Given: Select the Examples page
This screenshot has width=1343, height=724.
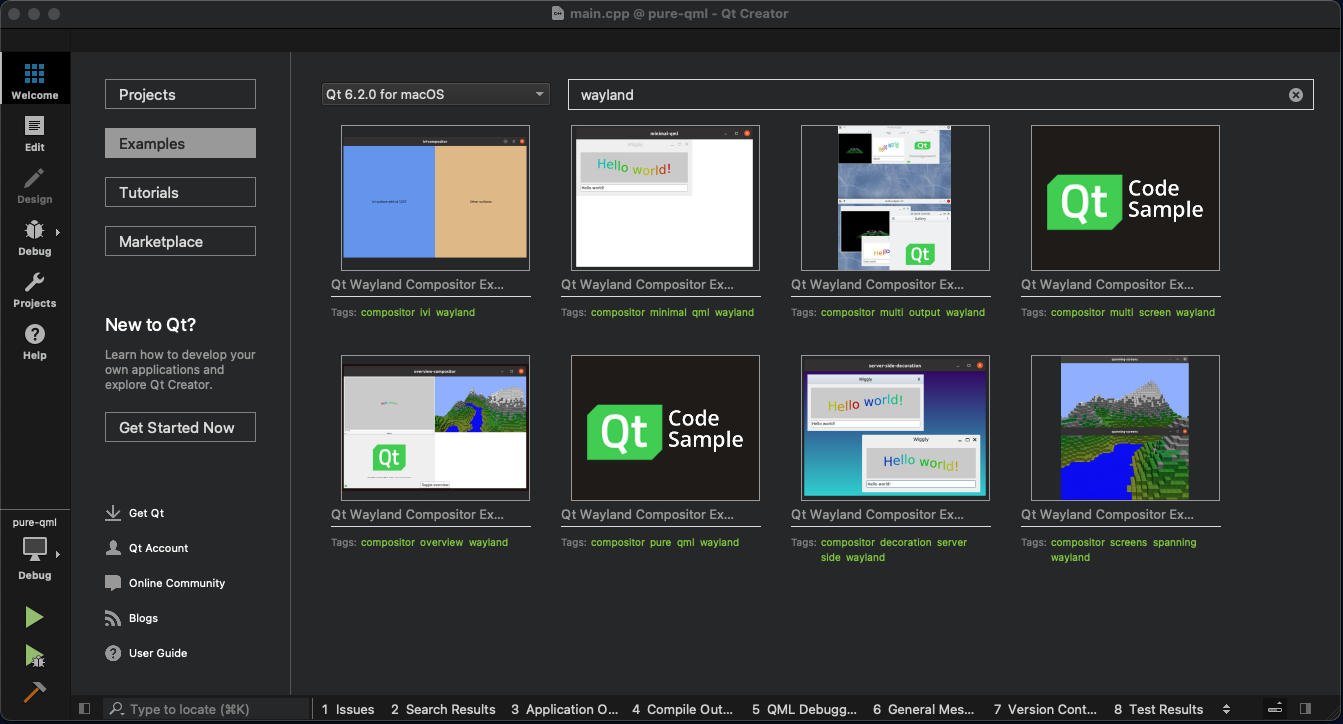Looking at the screenshot, I should tap(180, 143).
